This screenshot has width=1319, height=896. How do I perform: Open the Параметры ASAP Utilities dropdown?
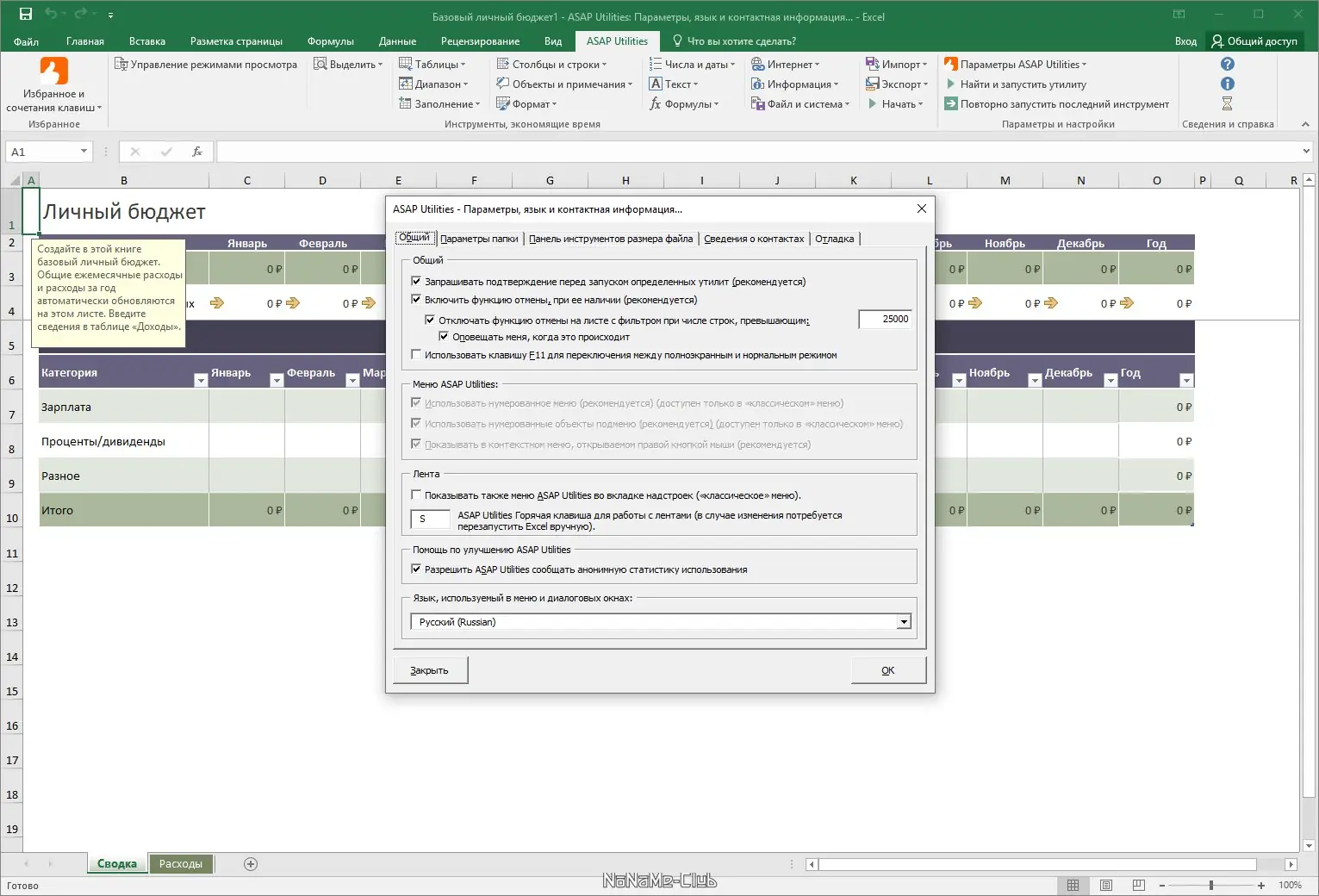pyautogui.click(x=1016, y=65)
